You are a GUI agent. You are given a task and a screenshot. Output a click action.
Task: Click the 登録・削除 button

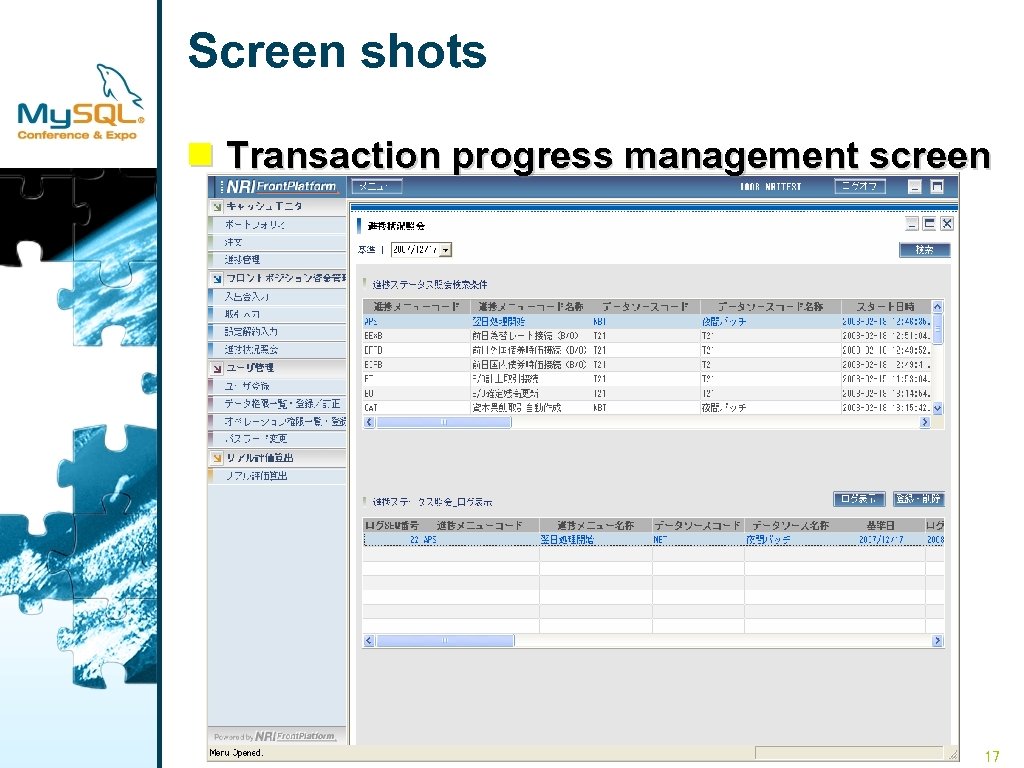coord(918,498)
